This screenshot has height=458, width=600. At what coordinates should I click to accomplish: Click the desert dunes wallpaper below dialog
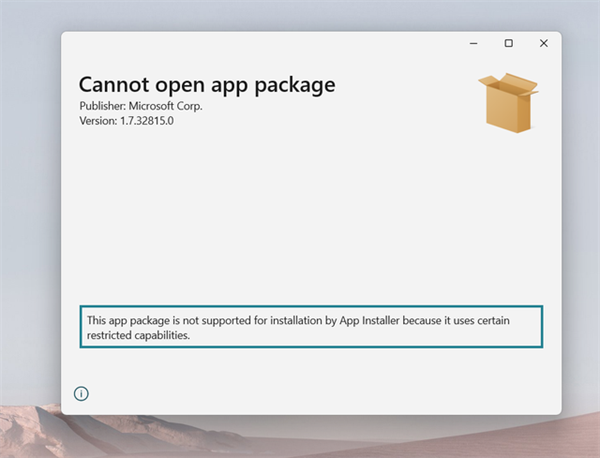coord(300,438)
